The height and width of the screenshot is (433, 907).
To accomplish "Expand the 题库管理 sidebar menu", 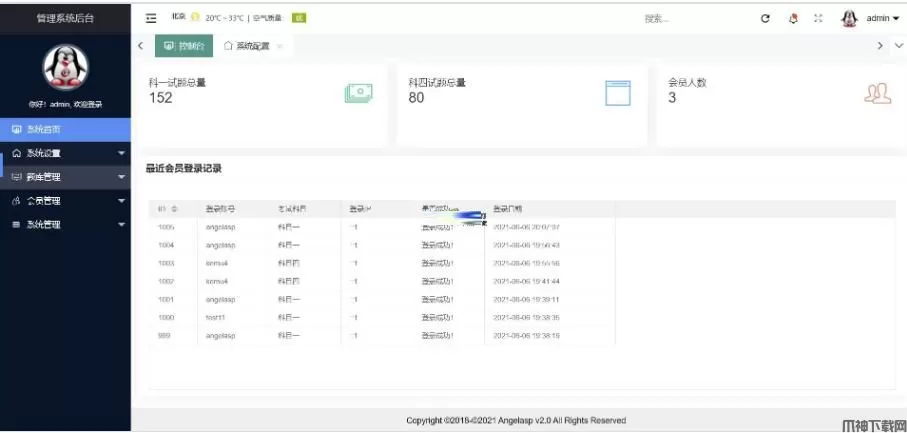I will coord(65,177).
